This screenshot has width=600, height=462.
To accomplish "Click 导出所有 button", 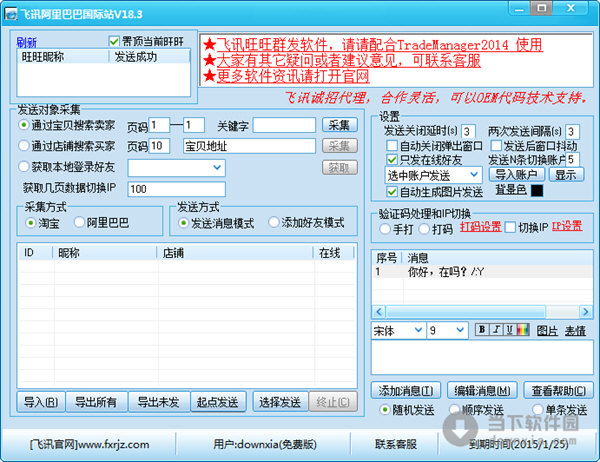I will click(x=96, y=402).
